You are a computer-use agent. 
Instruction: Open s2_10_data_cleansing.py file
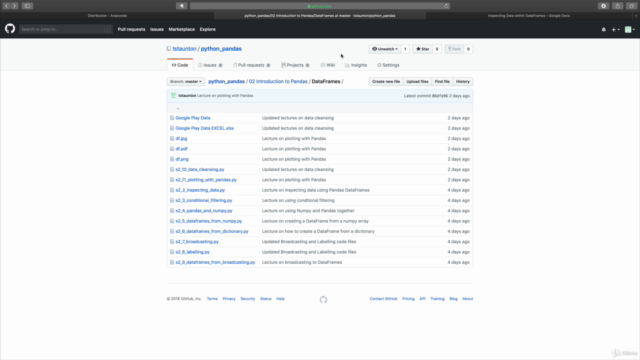[x=200, y=169]
